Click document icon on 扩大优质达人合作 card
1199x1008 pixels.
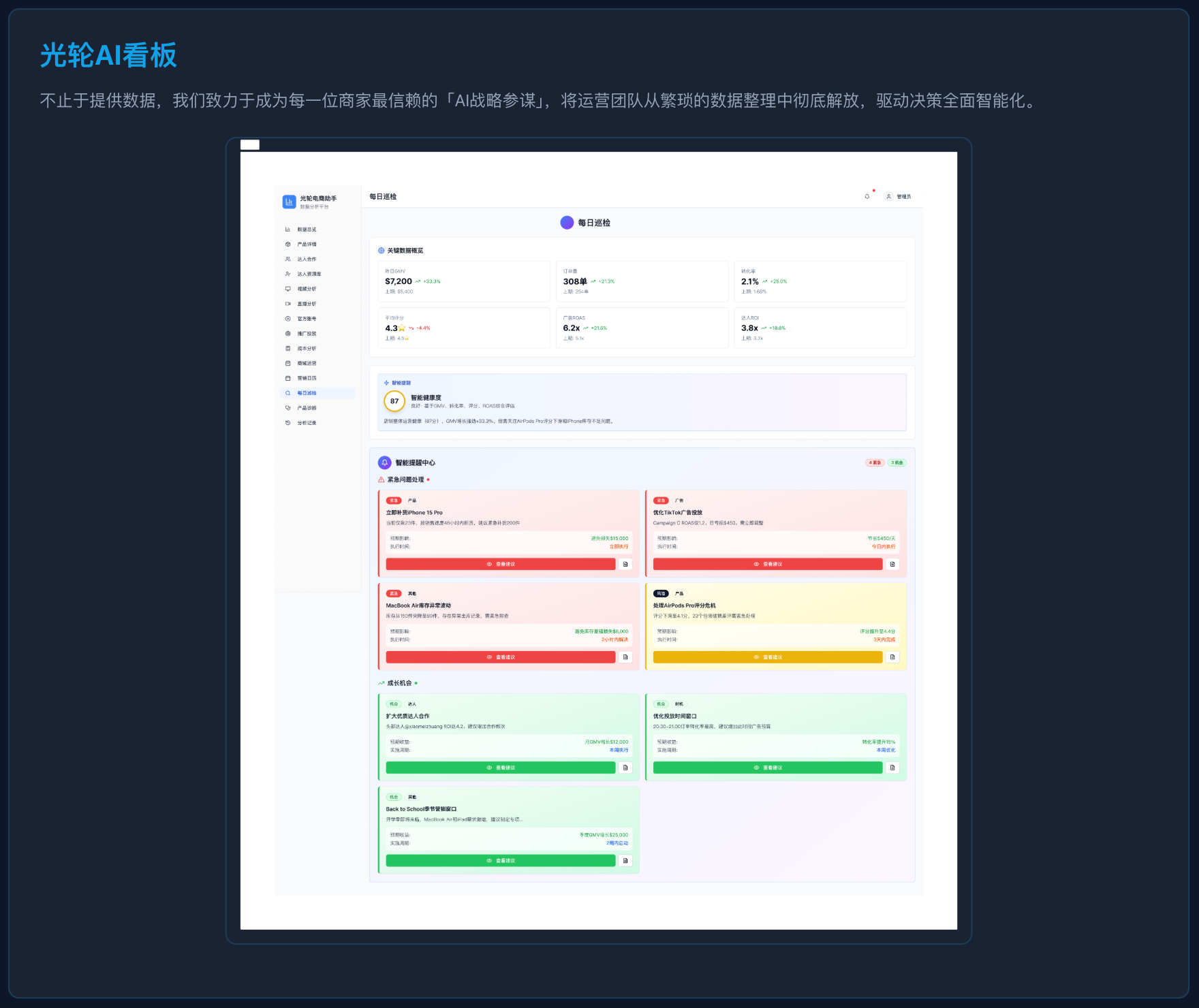625,768
